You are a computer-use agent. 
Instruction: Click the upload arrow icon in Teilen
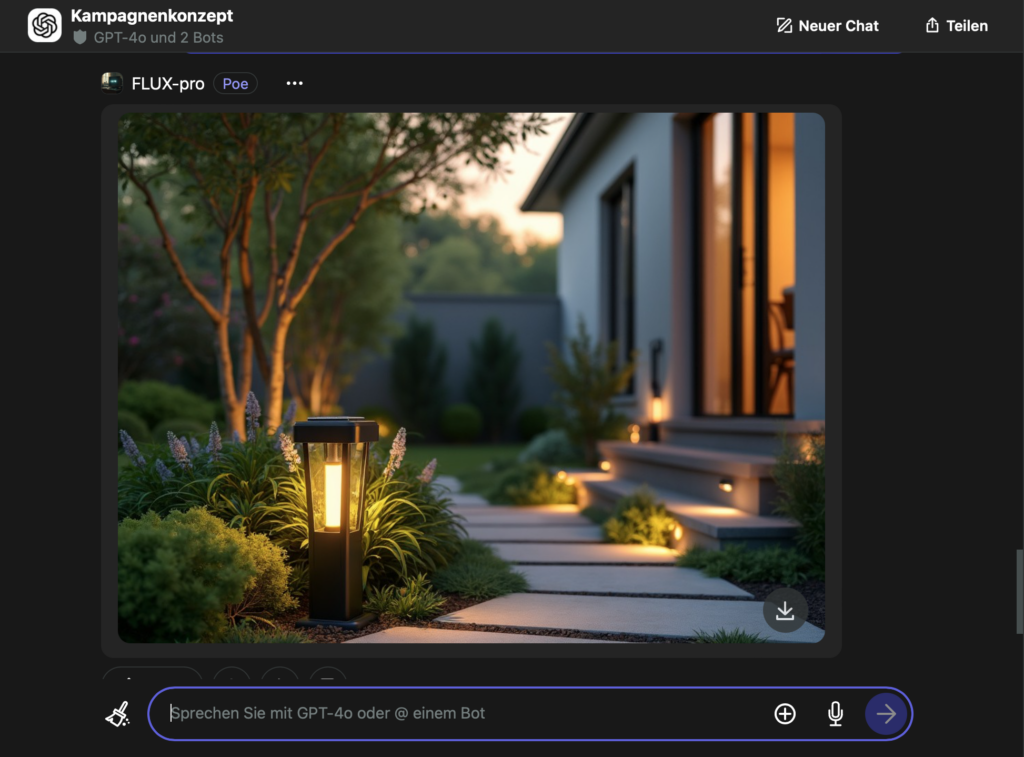(932, 26)
